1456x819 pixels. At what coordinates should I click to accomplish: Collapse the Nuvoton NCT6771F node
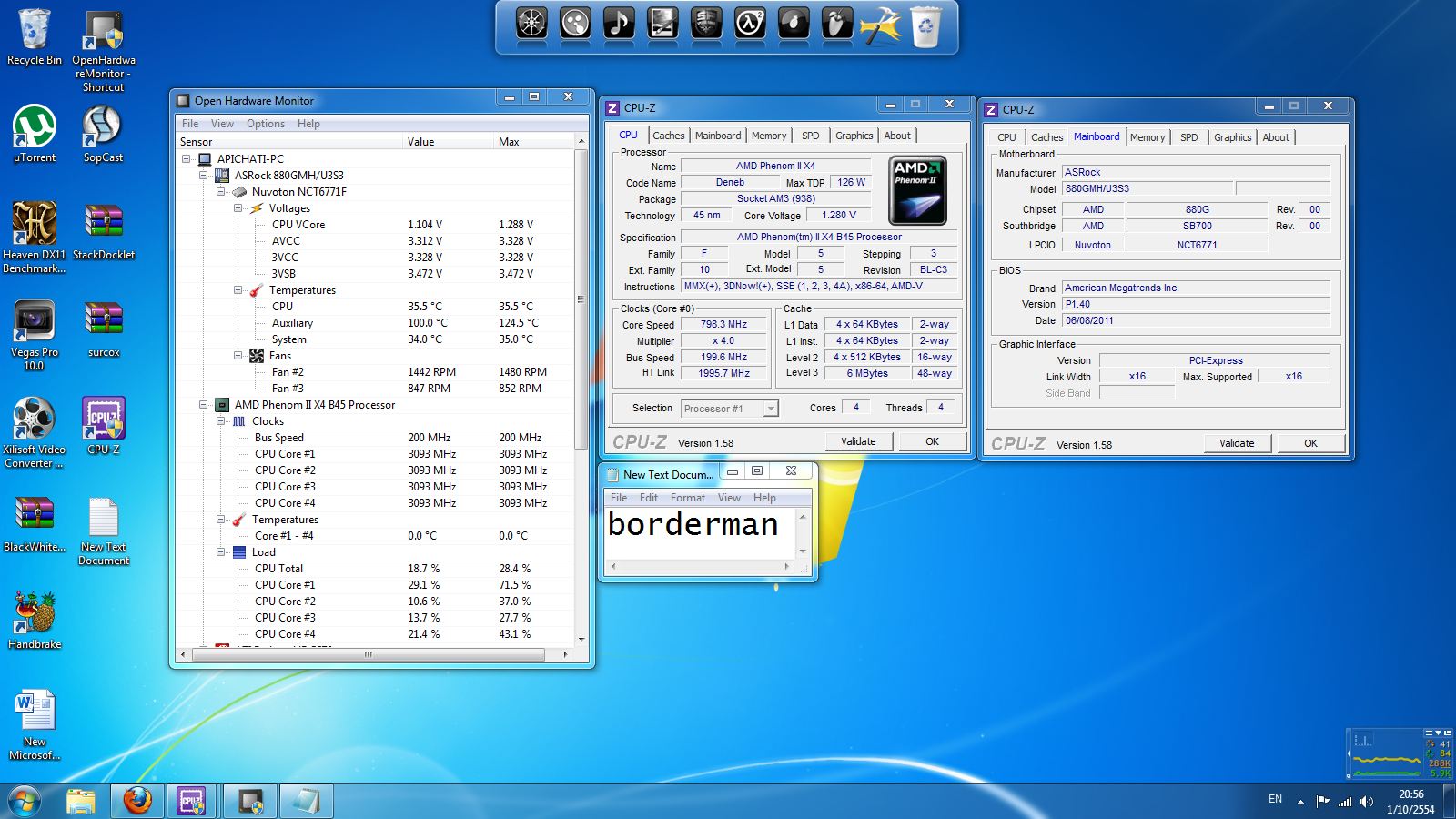(x=221, y=191)
